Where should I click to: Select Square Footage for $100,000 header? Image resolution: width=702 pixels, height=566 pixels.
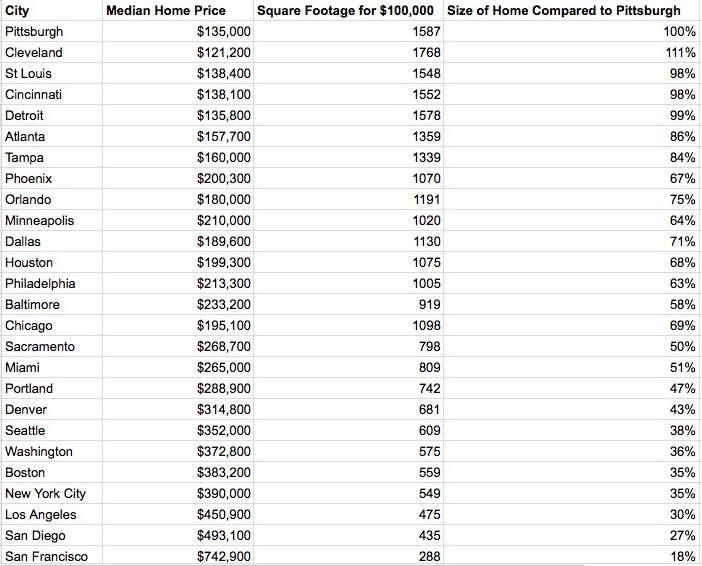tap(349, 10)
